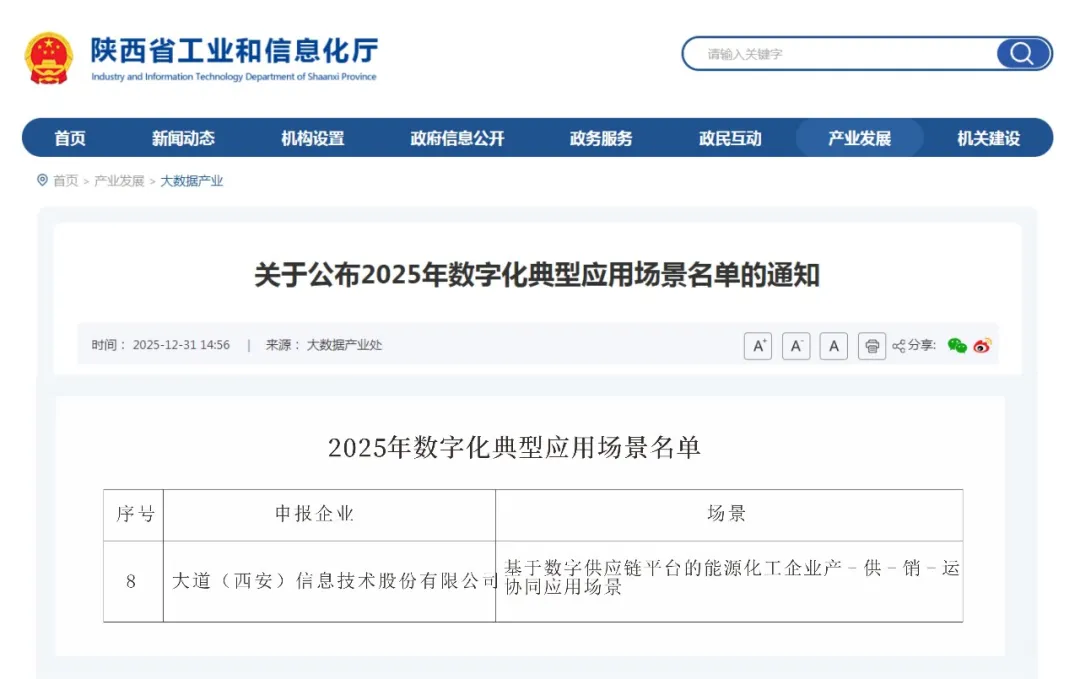Switch to the 政务服务 tab
Screen dimensions: 1080x679
pyautogui.click(x=600, y=138)
